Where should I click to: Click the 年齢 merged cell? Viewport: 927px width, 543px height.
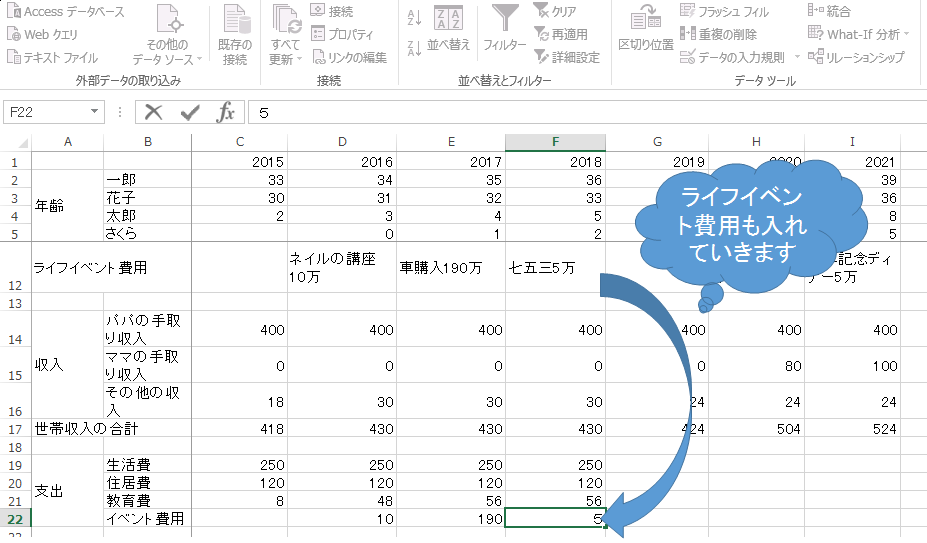(x=67, y=206)
